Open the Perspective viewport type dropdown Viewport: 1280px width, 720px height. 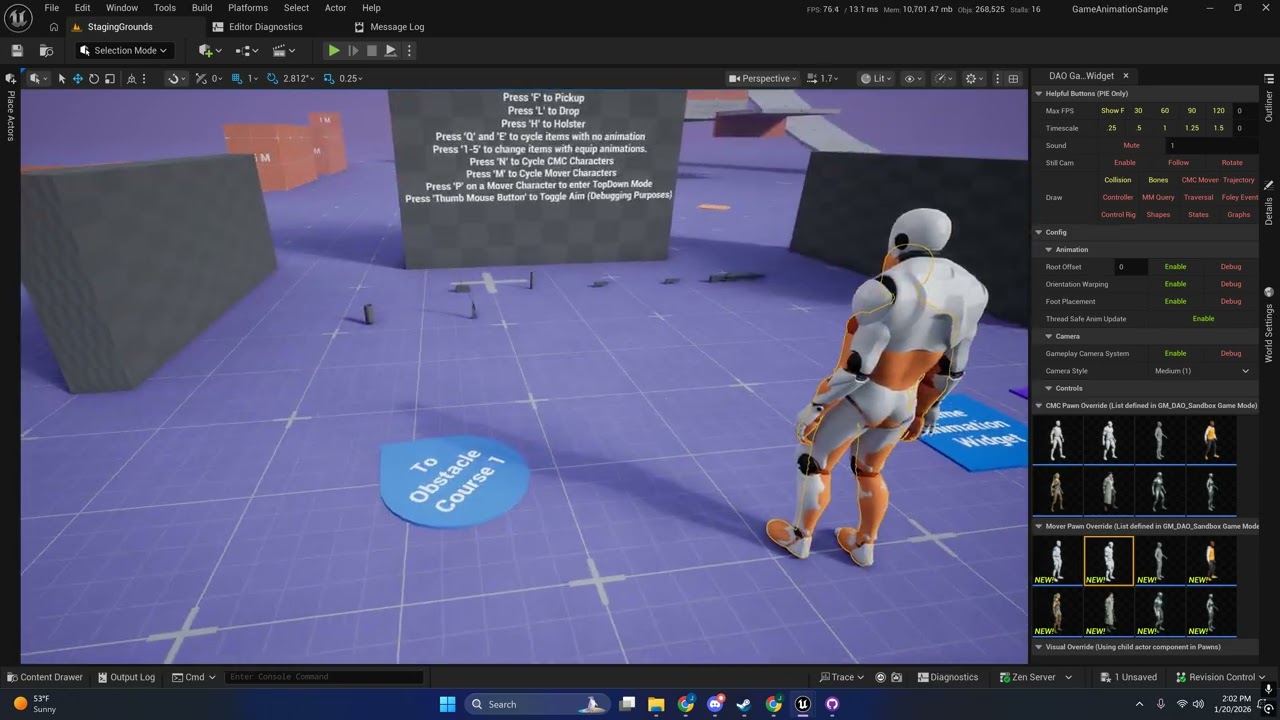click(x=762, y=78)
